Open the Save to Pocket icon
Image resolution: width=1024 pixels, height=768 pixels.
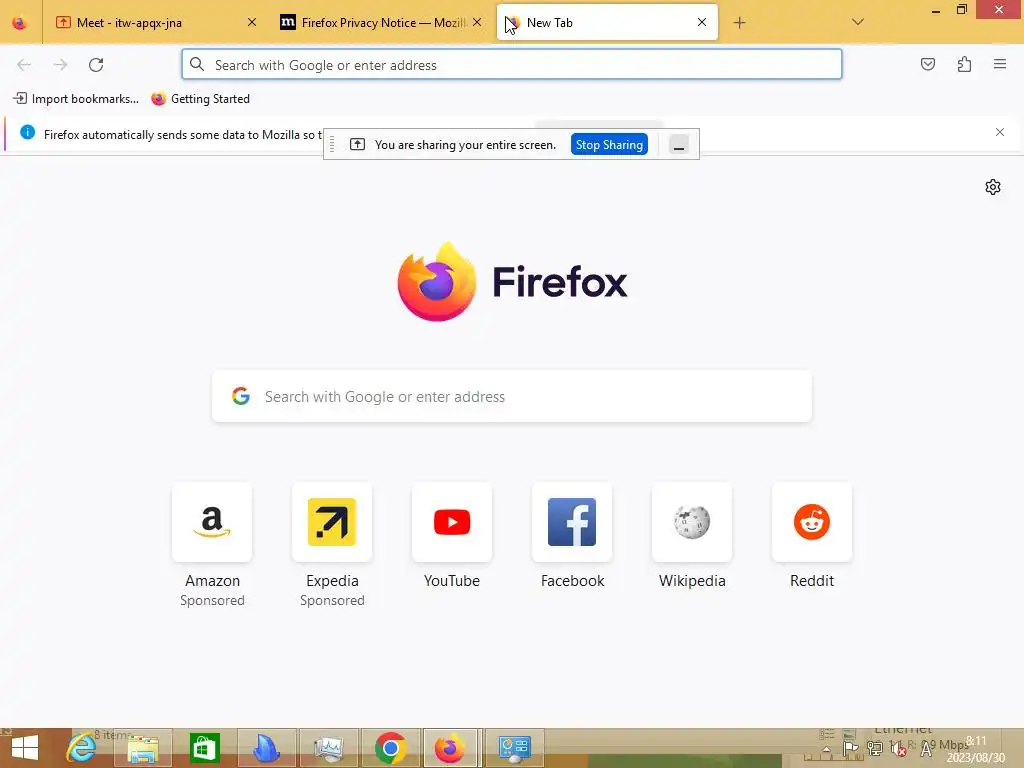928,64
